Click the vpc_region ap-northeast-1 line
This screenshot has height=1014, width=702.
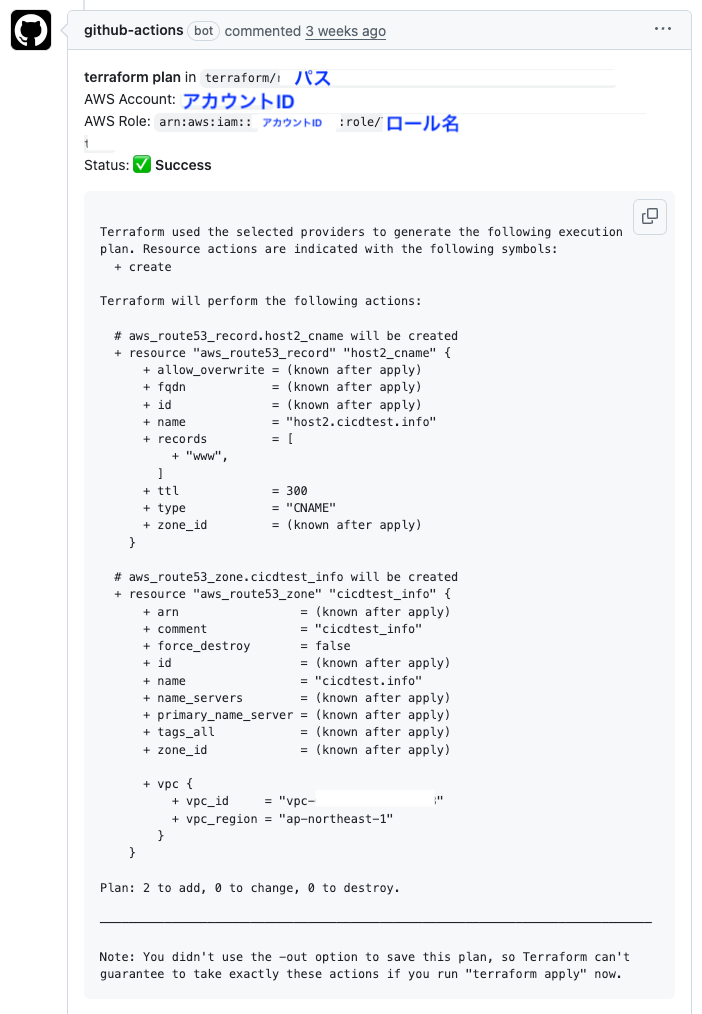click(283, 818)
